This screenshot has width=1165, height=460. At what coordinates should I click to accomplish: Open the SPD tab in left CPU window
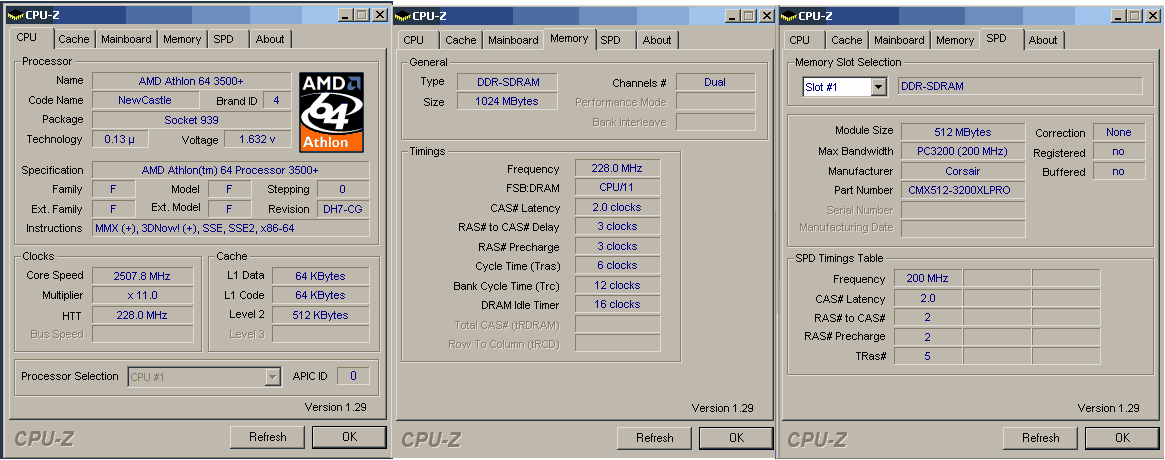tap(224, 39)
